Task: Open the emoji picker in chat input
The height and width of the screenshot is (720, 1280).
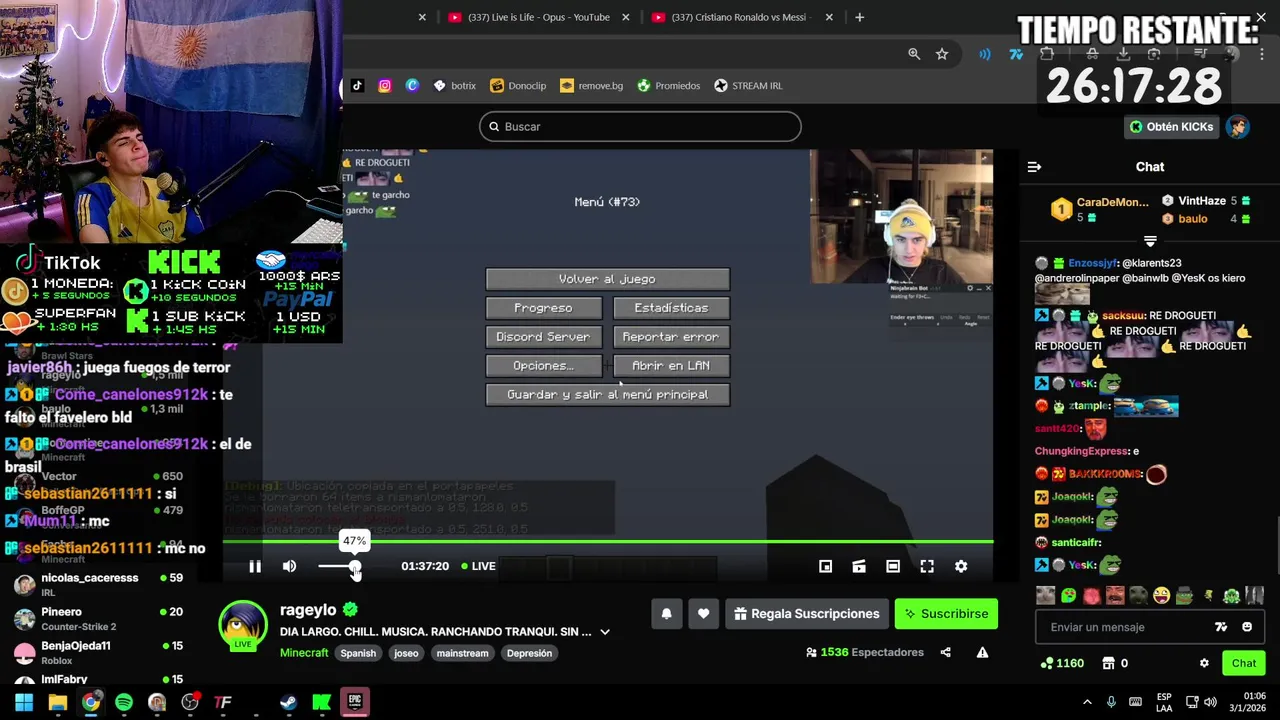Action: pyautogui.click(x=1247, y=627)
